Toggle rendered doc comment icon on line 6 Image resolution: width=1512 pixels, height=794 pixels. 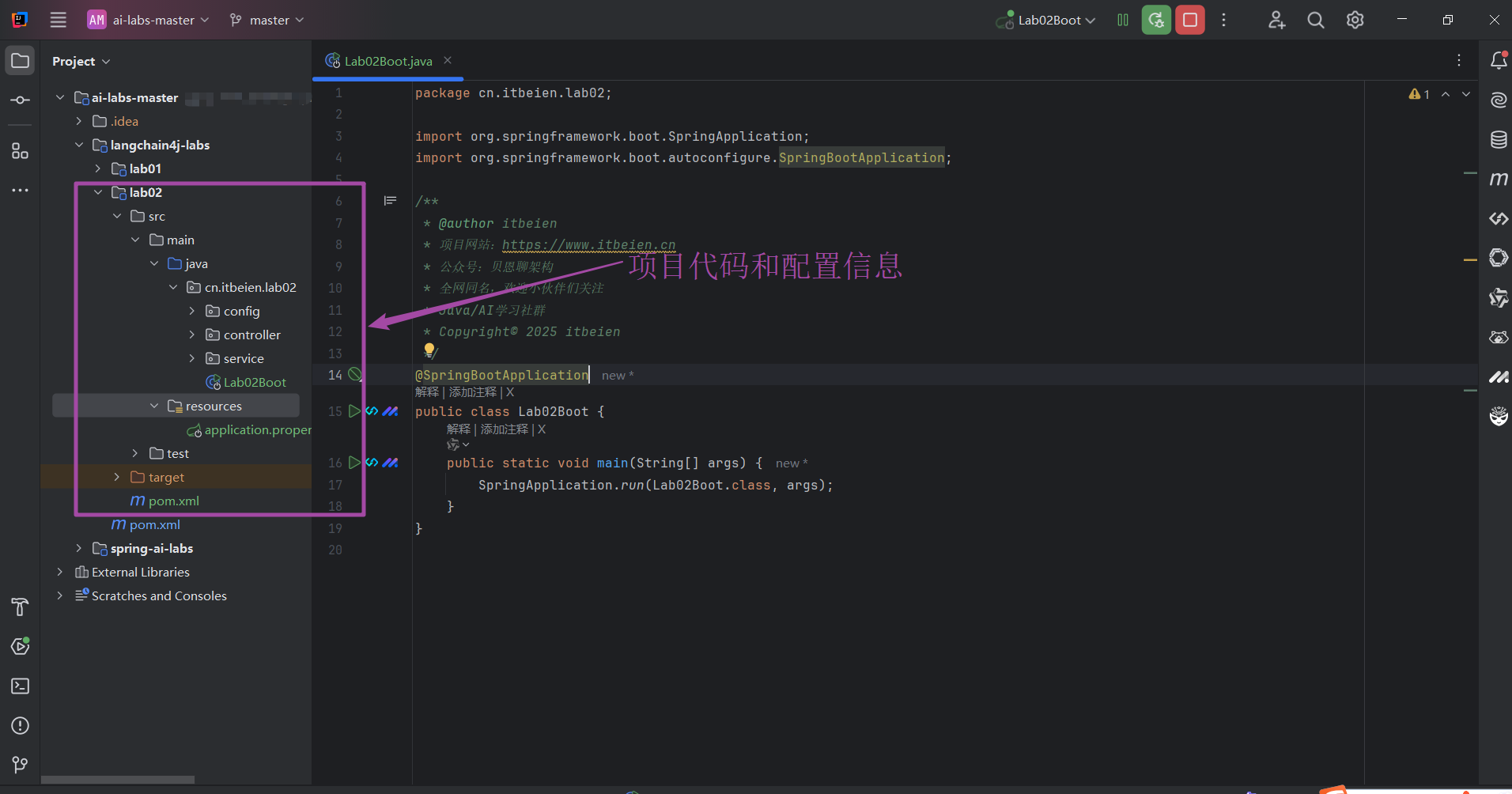(390, 201)
